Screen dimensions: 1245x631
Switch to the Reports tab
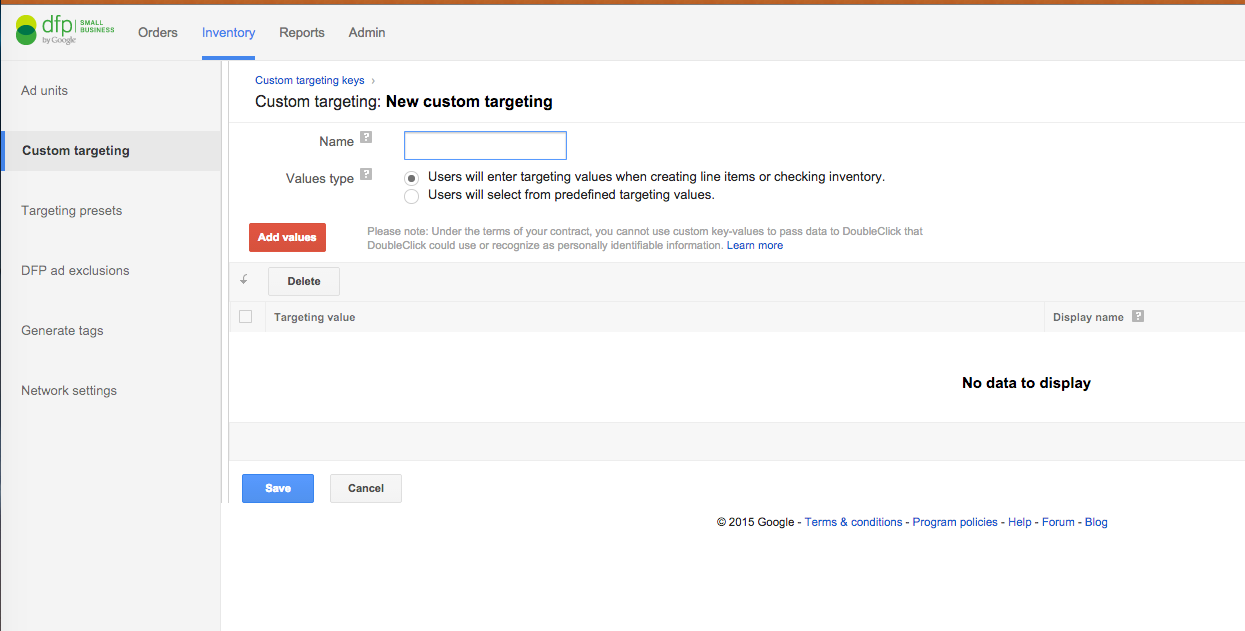(x=302, y=33)
